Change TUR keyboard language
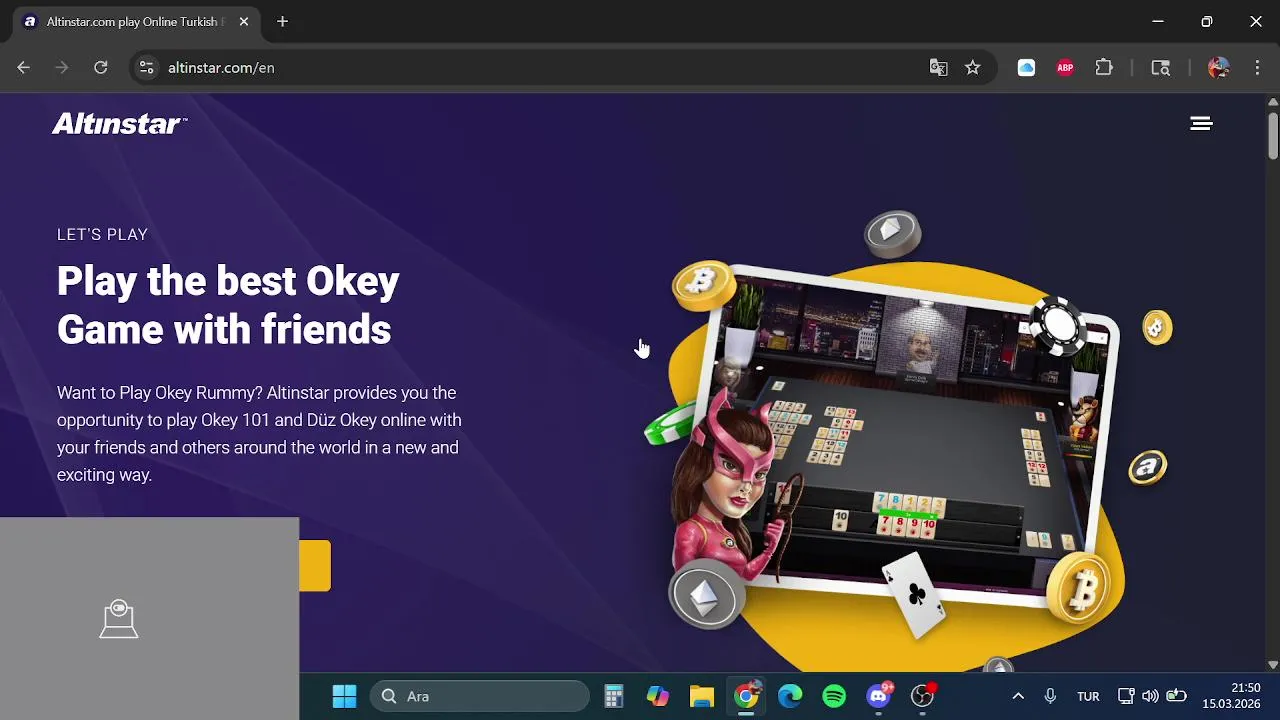The image size is (1280, 720). point(1088,696)
